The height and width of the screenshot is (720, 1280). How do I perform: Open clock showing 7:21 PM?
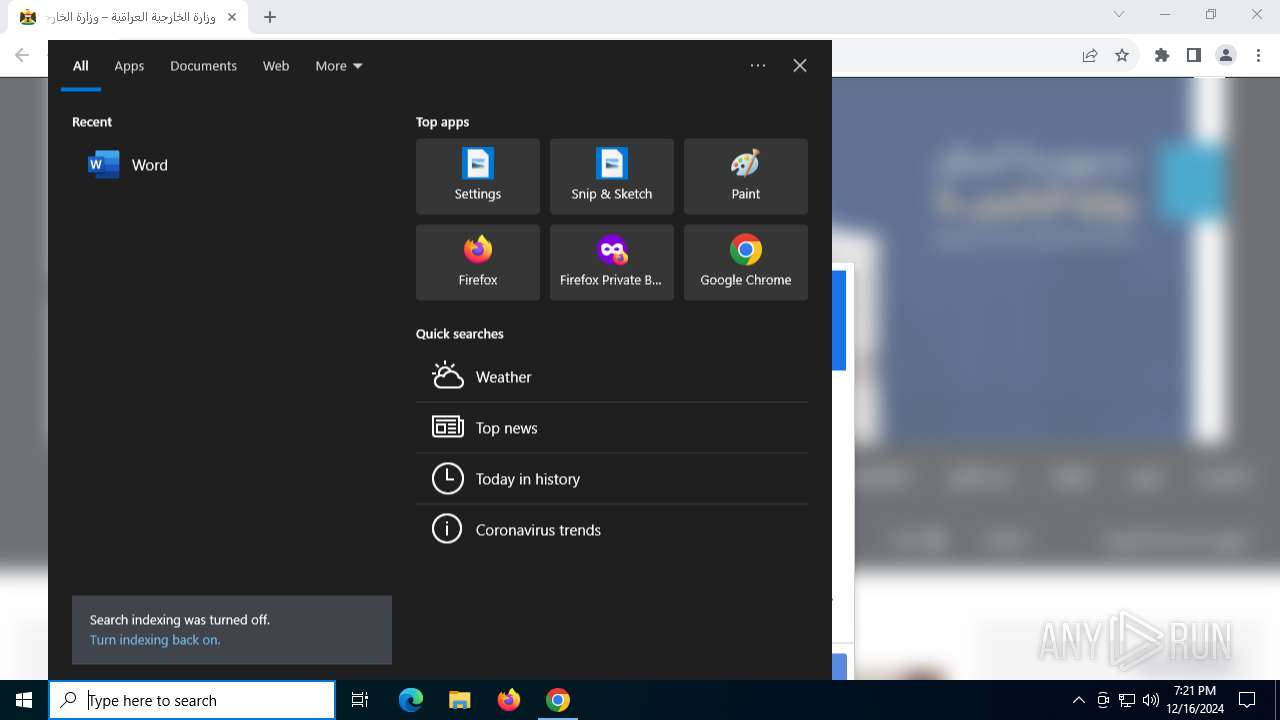click(x=1194, y=700)
